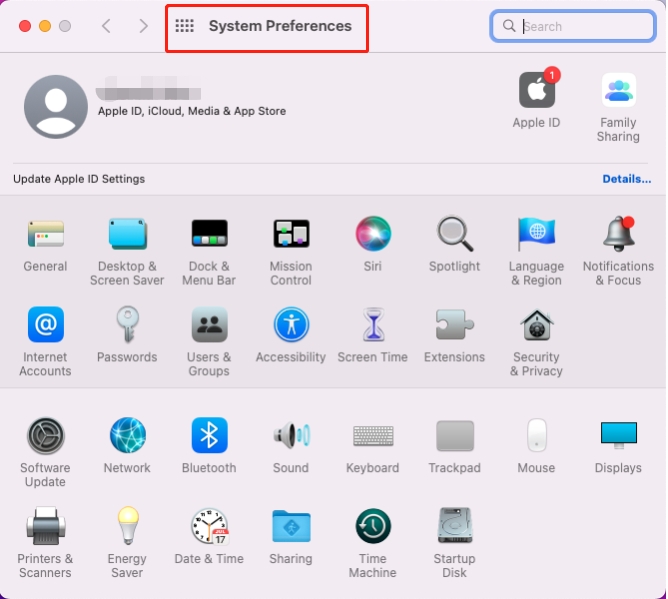Click the user profile avatar picture
Image resolution: width=668 pixels, height=599 pixels.
[x=55, y=107]
